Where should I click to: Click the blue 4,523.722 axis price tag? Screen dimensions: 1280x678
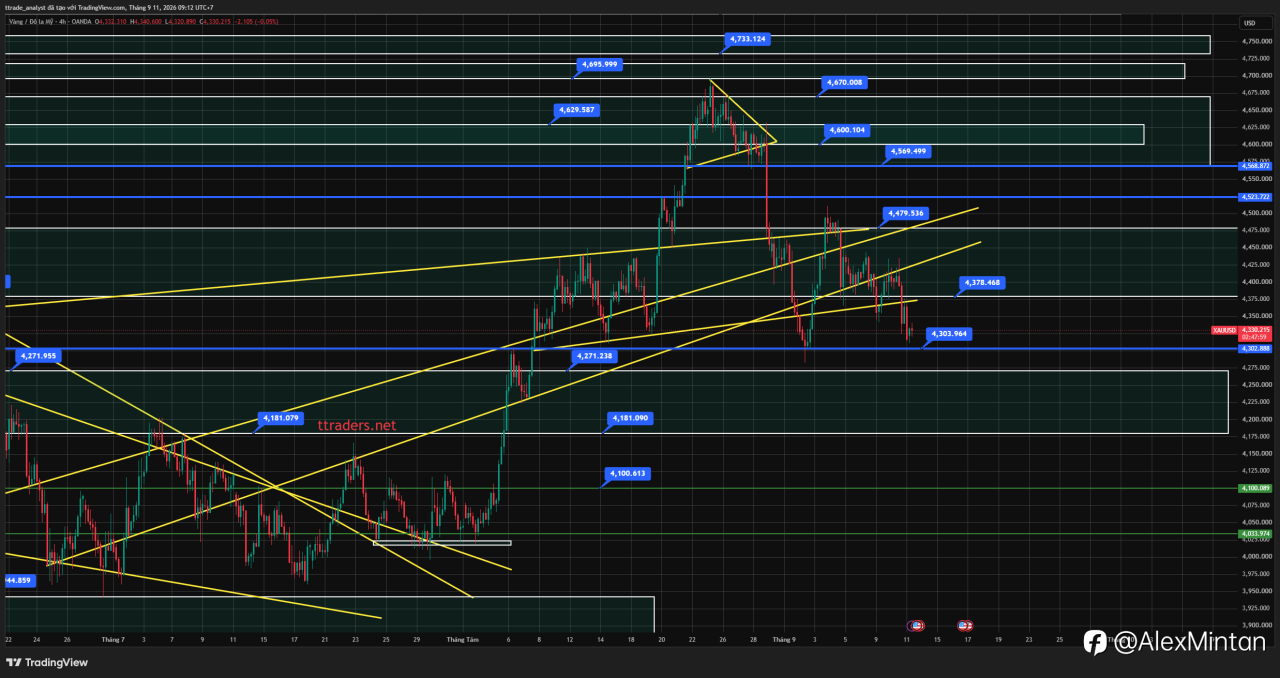(x=1254, y=197)
